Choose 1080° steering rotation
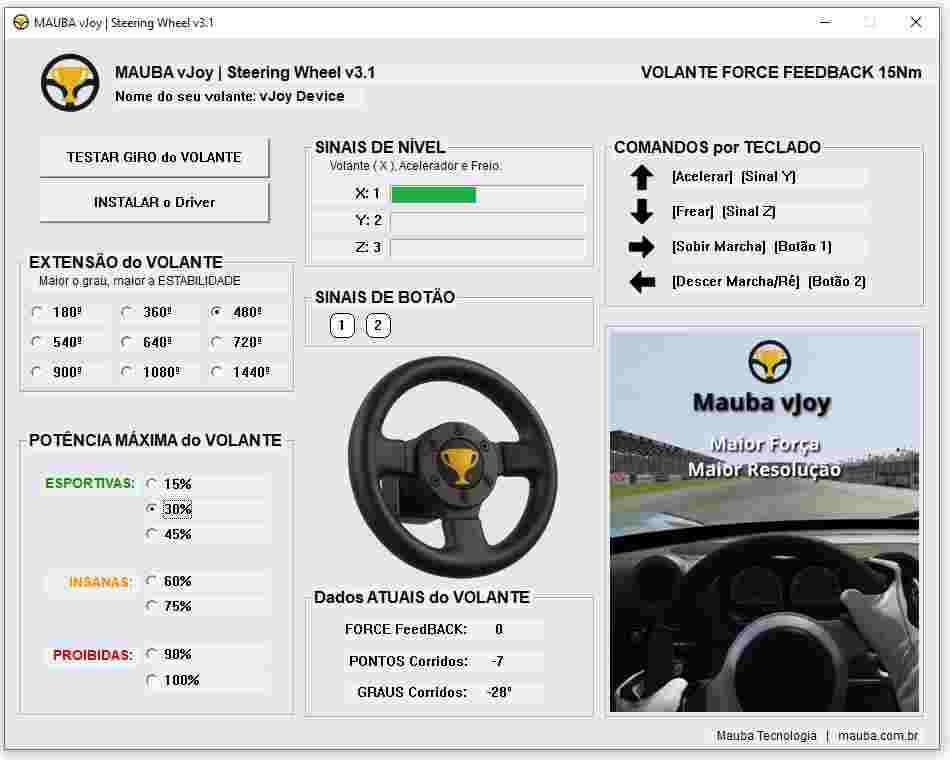 tap(151, 372)
